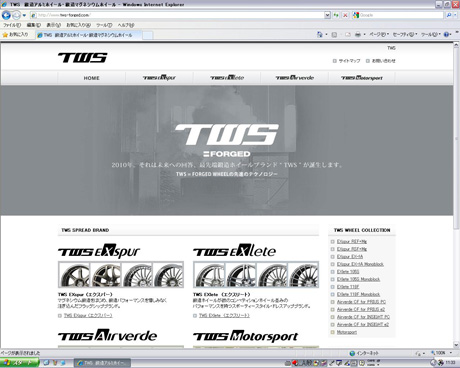This screenshot has height=368, width=460.
Task: Open the EXlete 118F Monoblock link
Action: tap(358, 294)
